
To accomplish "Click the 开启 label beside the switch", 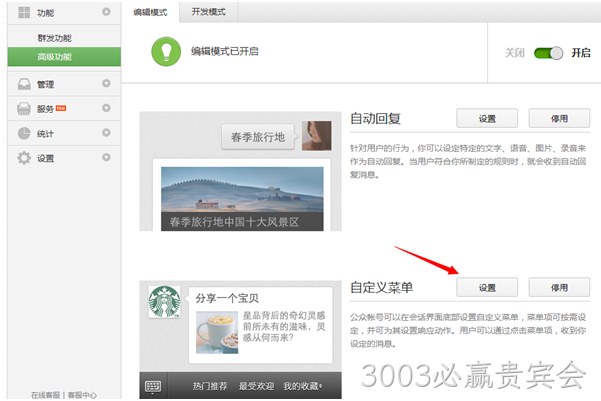I will [x=581, y=53].
